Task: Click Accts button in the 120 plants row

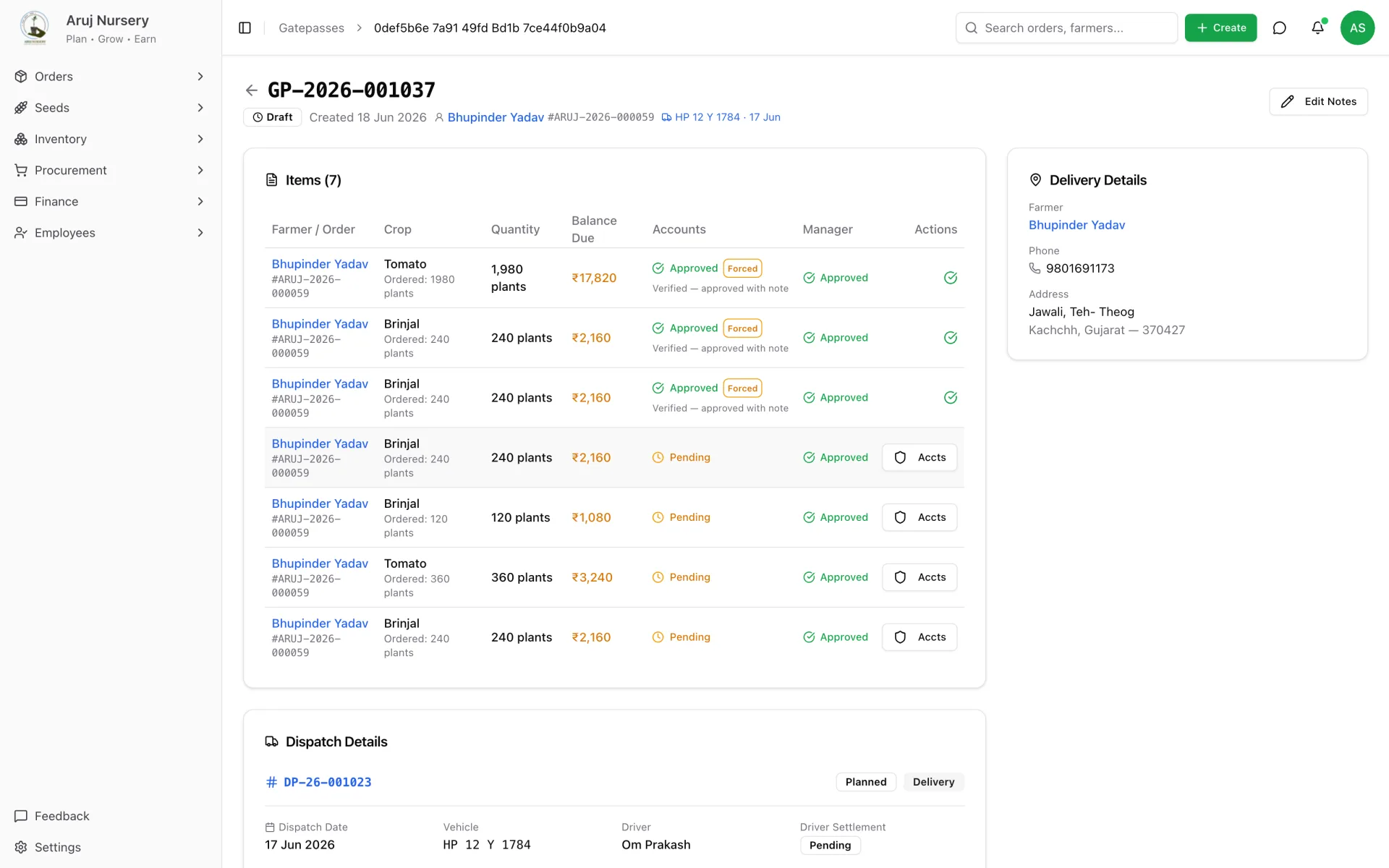Action: tap(919, 517)
